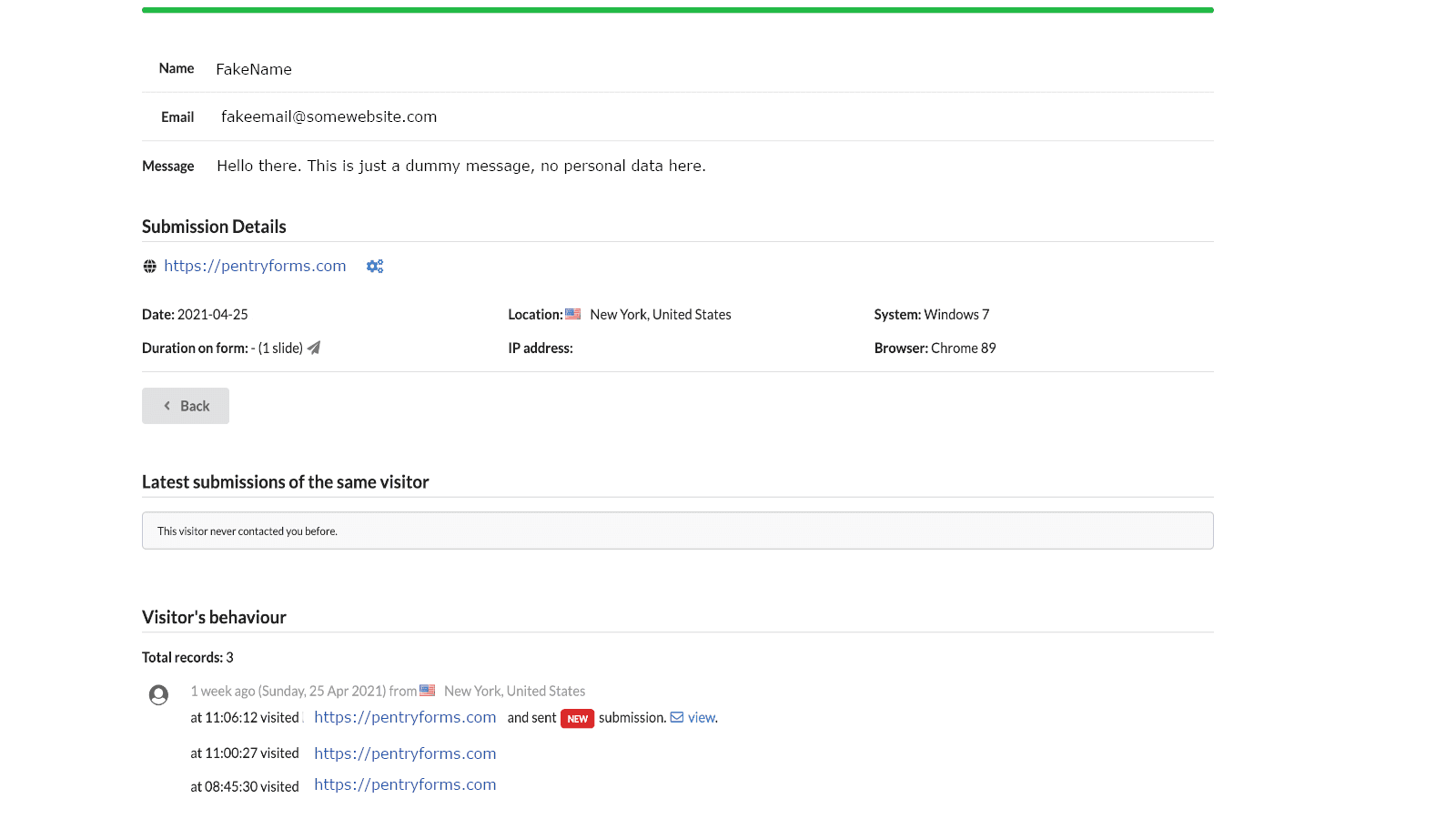
Task: Click the globe icon beside the submission URL
Action: 149,267
